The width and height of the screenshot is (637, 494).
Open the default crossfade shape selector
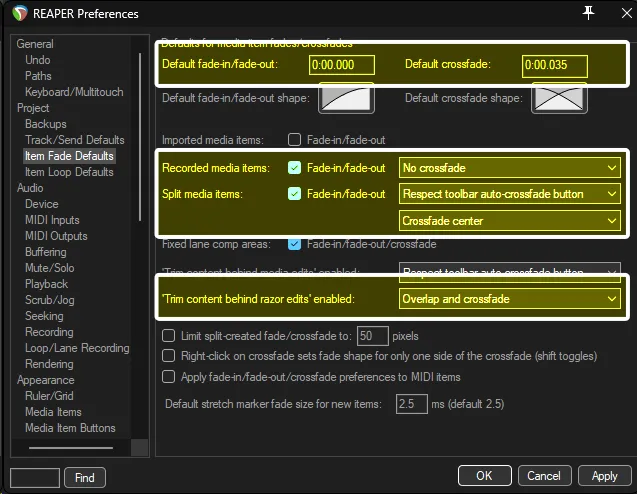pos(559,98)
